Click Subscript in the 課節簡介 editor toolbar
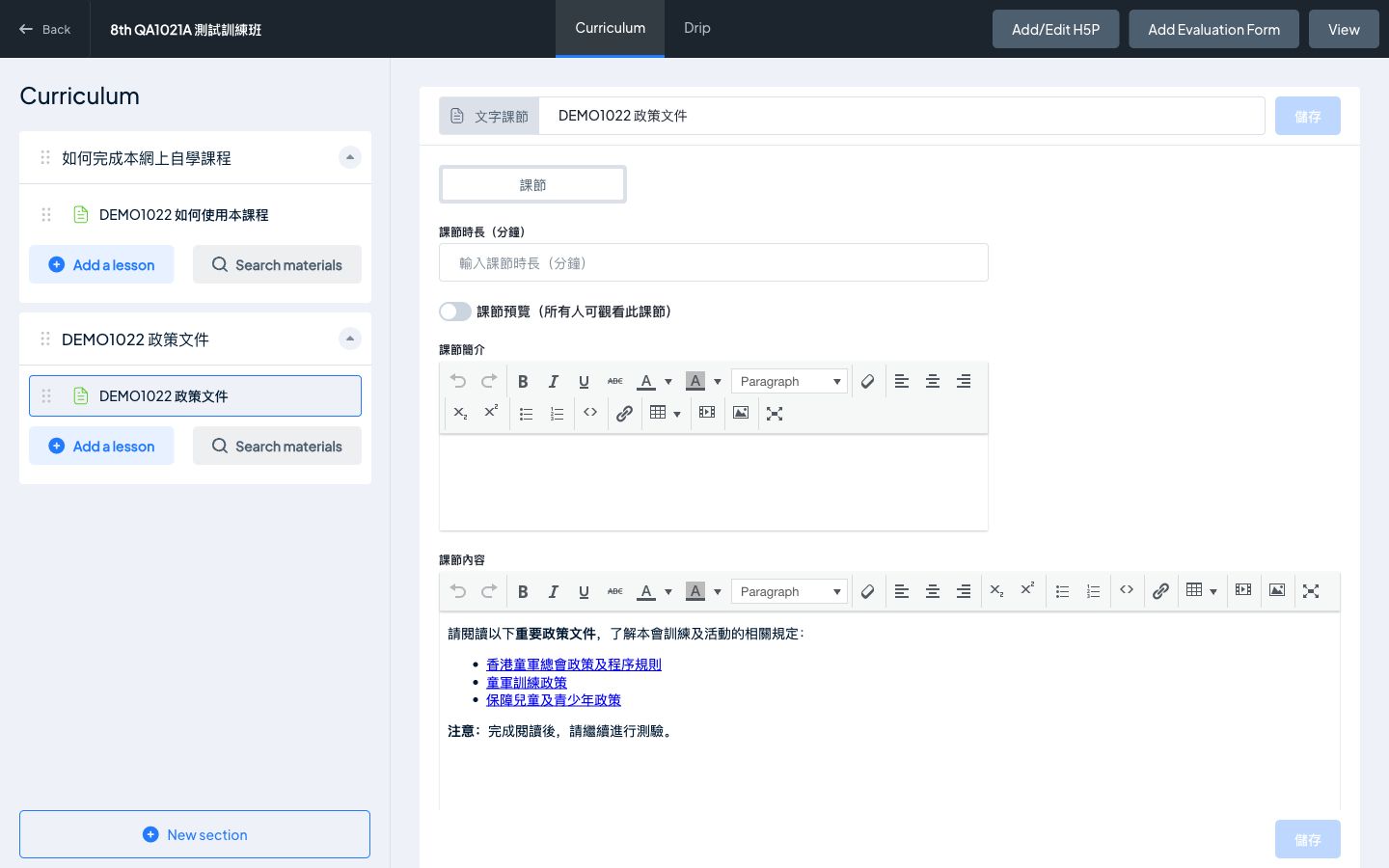Screen dimensions: 1389x868 [460, 413]
